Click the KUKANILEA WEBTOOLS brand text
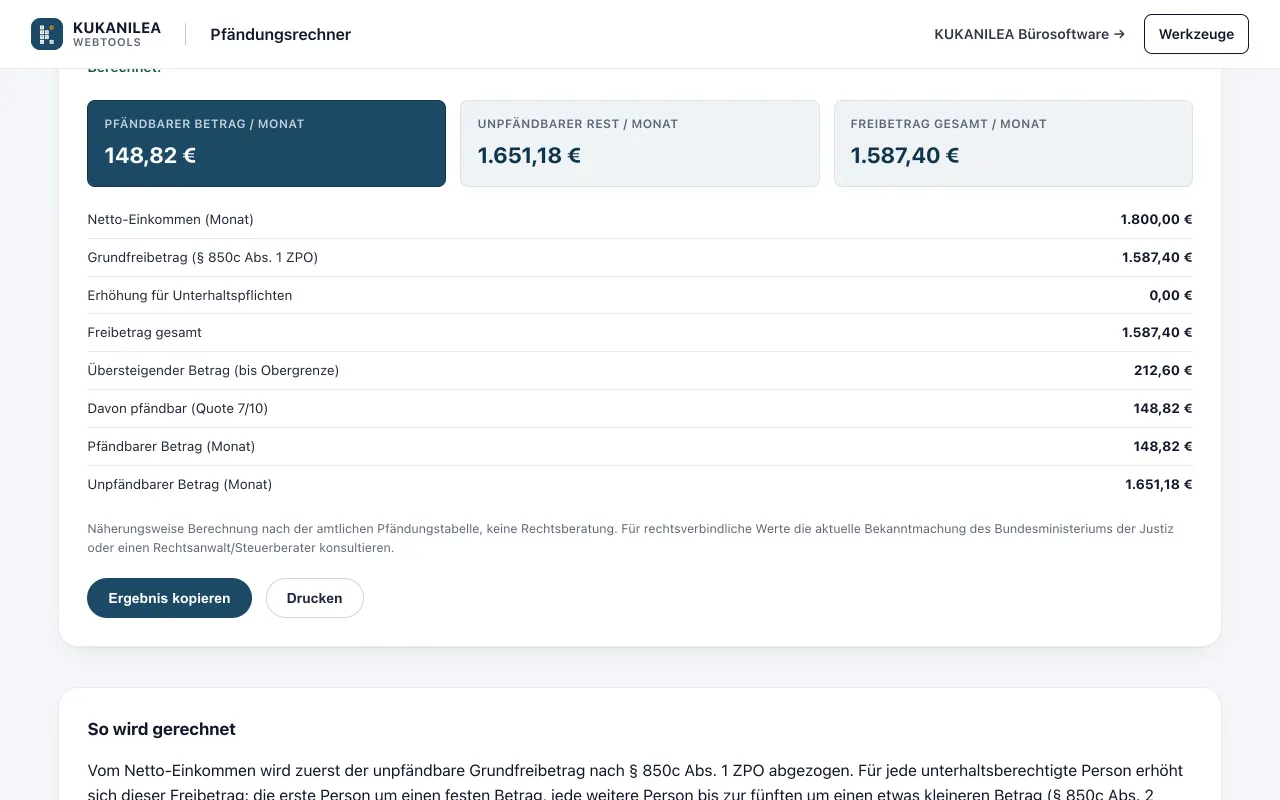The width and height of the screenshot is (1280, 800). (117, 34)
